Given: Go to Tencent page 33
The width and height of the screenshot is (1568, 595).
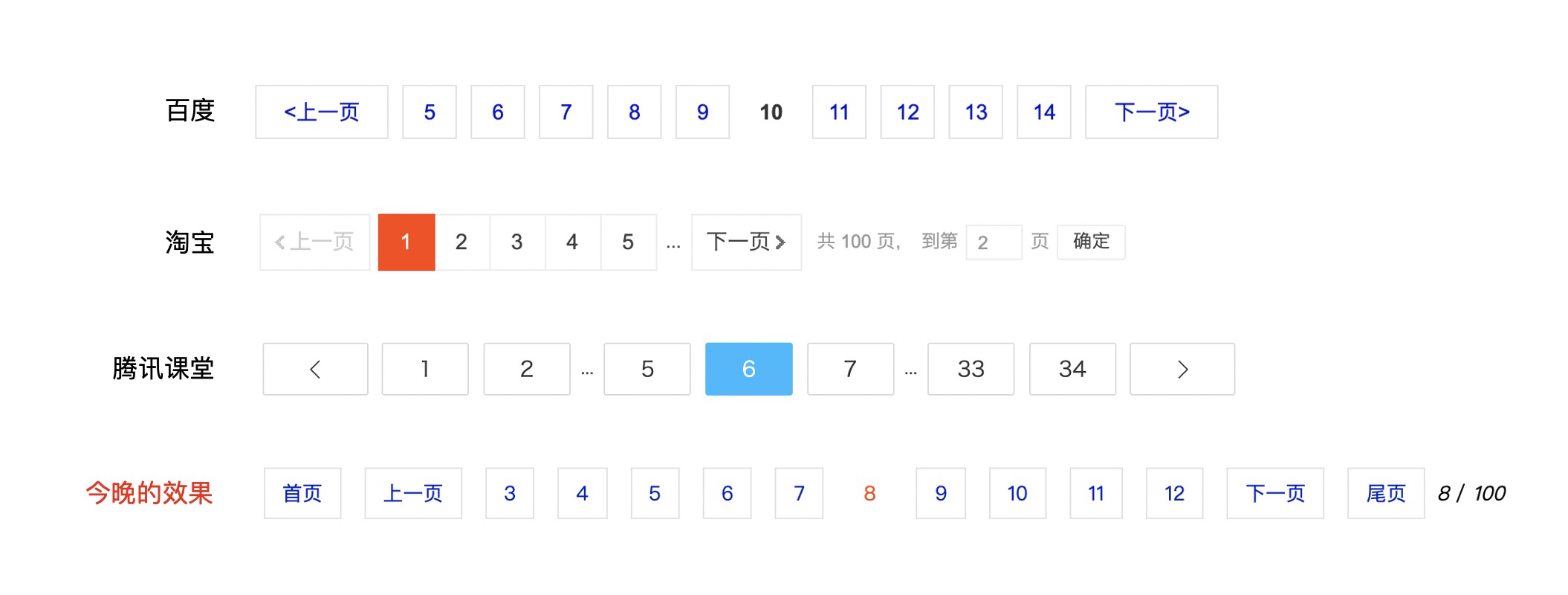Looking at the screenshot, I should (x=971, y=369).
